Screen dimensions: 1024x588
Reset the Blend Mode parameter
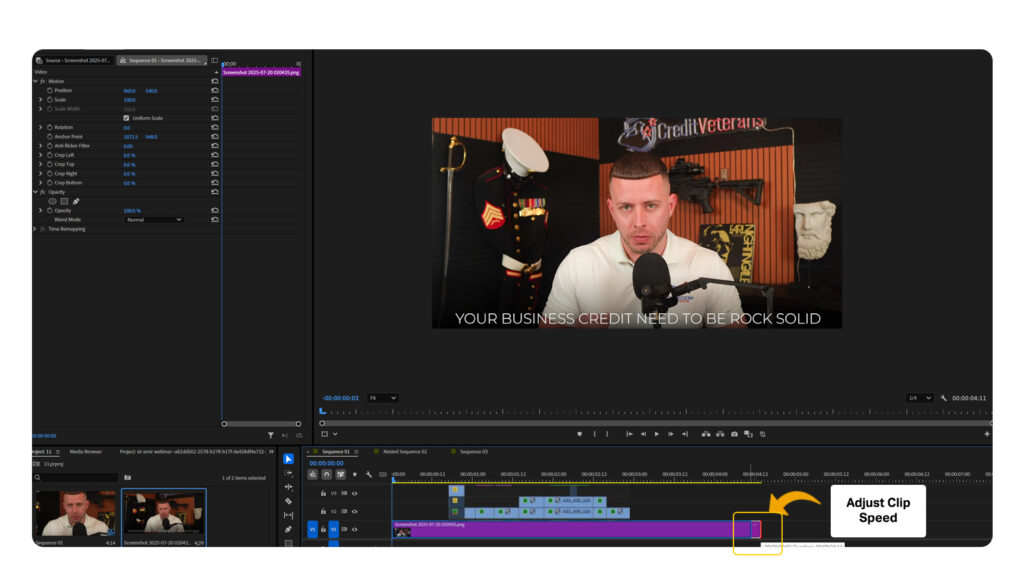tap(214, 220)
